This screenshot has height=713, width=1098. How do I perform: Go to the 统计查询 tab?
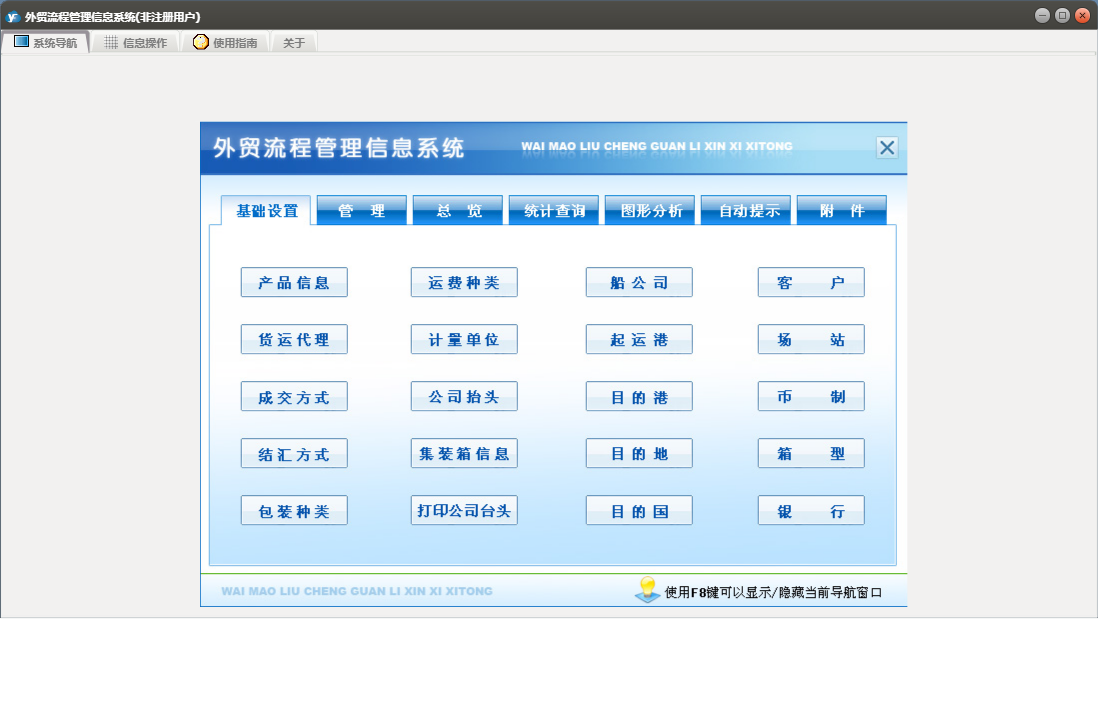coord(554,210)
